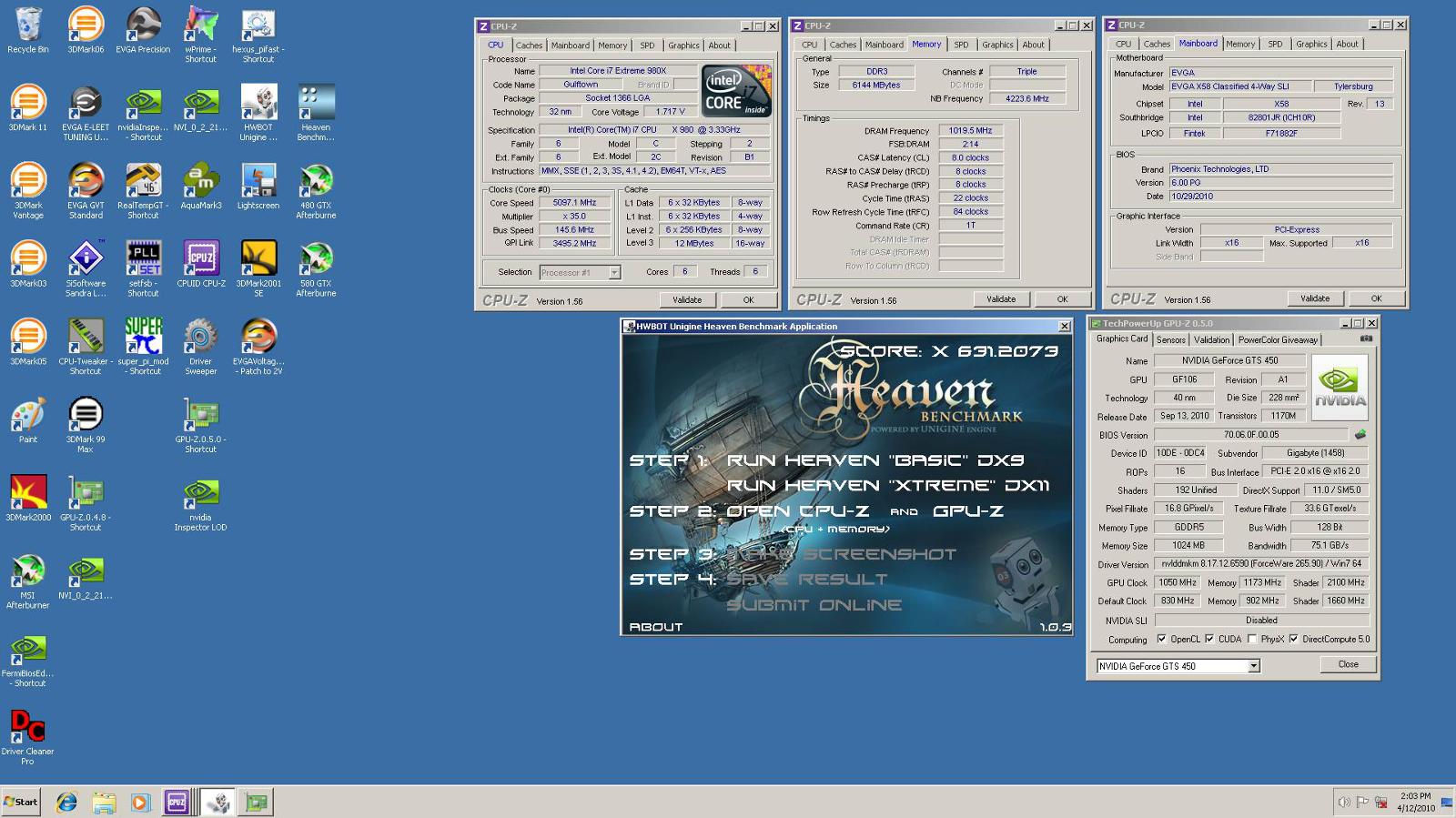Viewport: 1456px width, 818px height.
Task: Click the Windows Start button
Action: 21,802
